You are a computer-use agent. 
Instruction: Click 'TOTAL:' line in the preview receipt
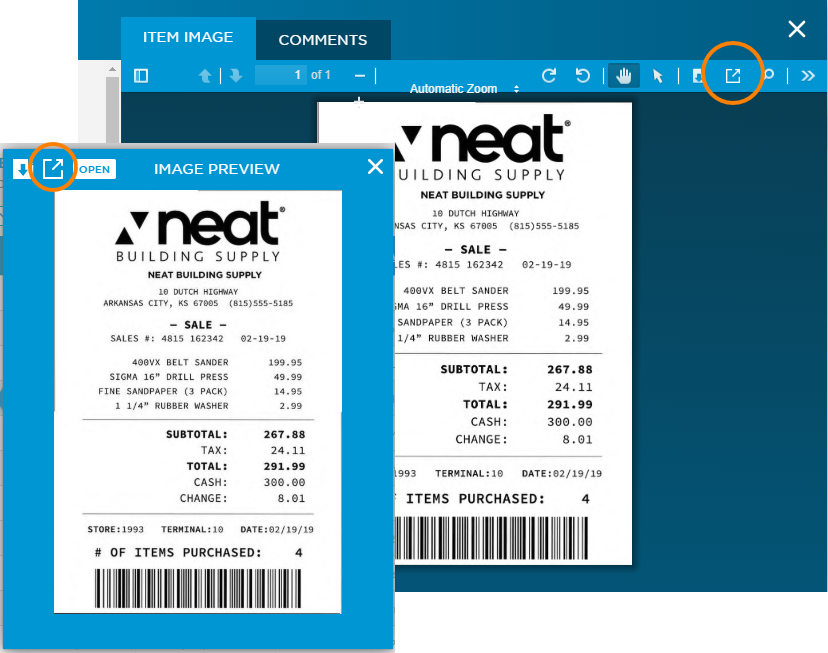click(x=246, y=466)
